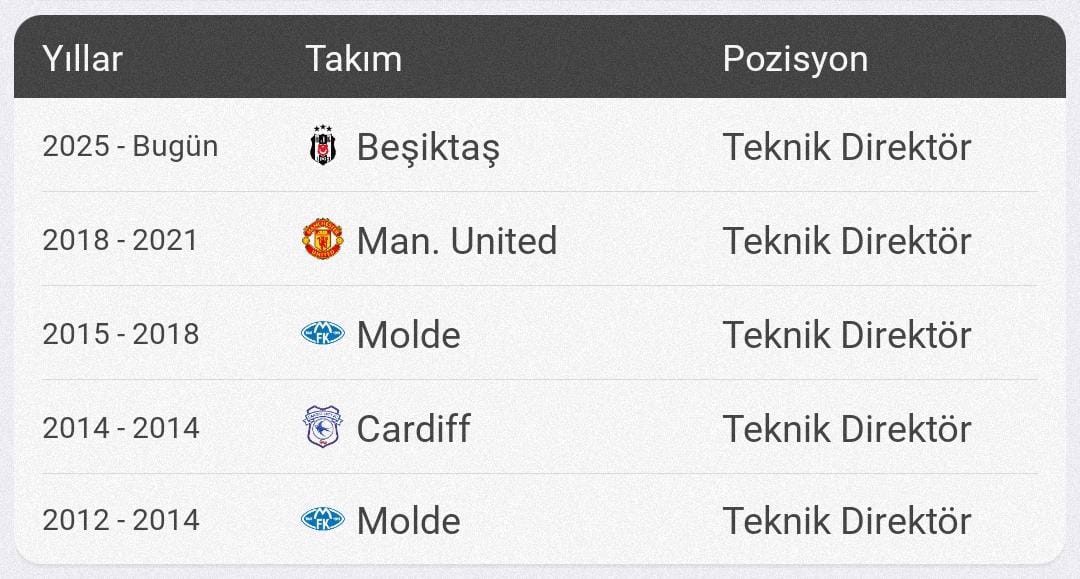This screenshot has width=1080, height=579.
Task: Select Molde team name in 2015 - 2018 row
Action: (x=408, y=335)
